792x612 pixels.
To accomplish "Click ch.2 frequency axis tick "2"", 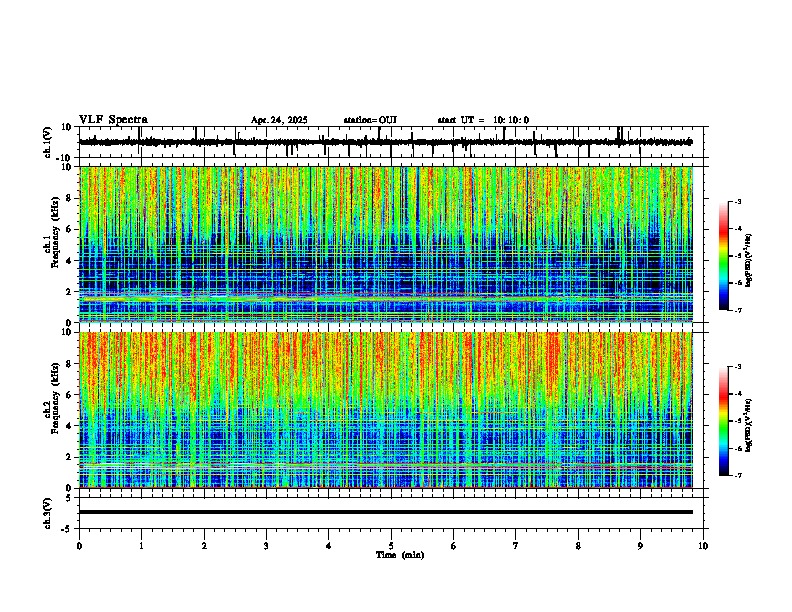I will click(70, 457).
